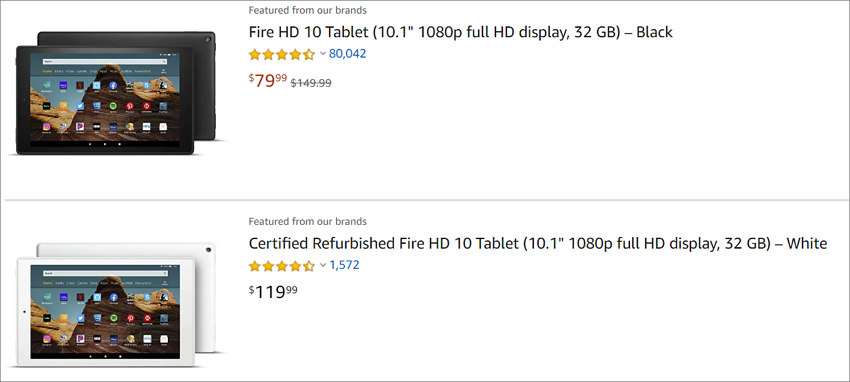The image size is (850, 382).
Task: Click the $119.99 price of refurbished tablet
Action: coord(273,292)
